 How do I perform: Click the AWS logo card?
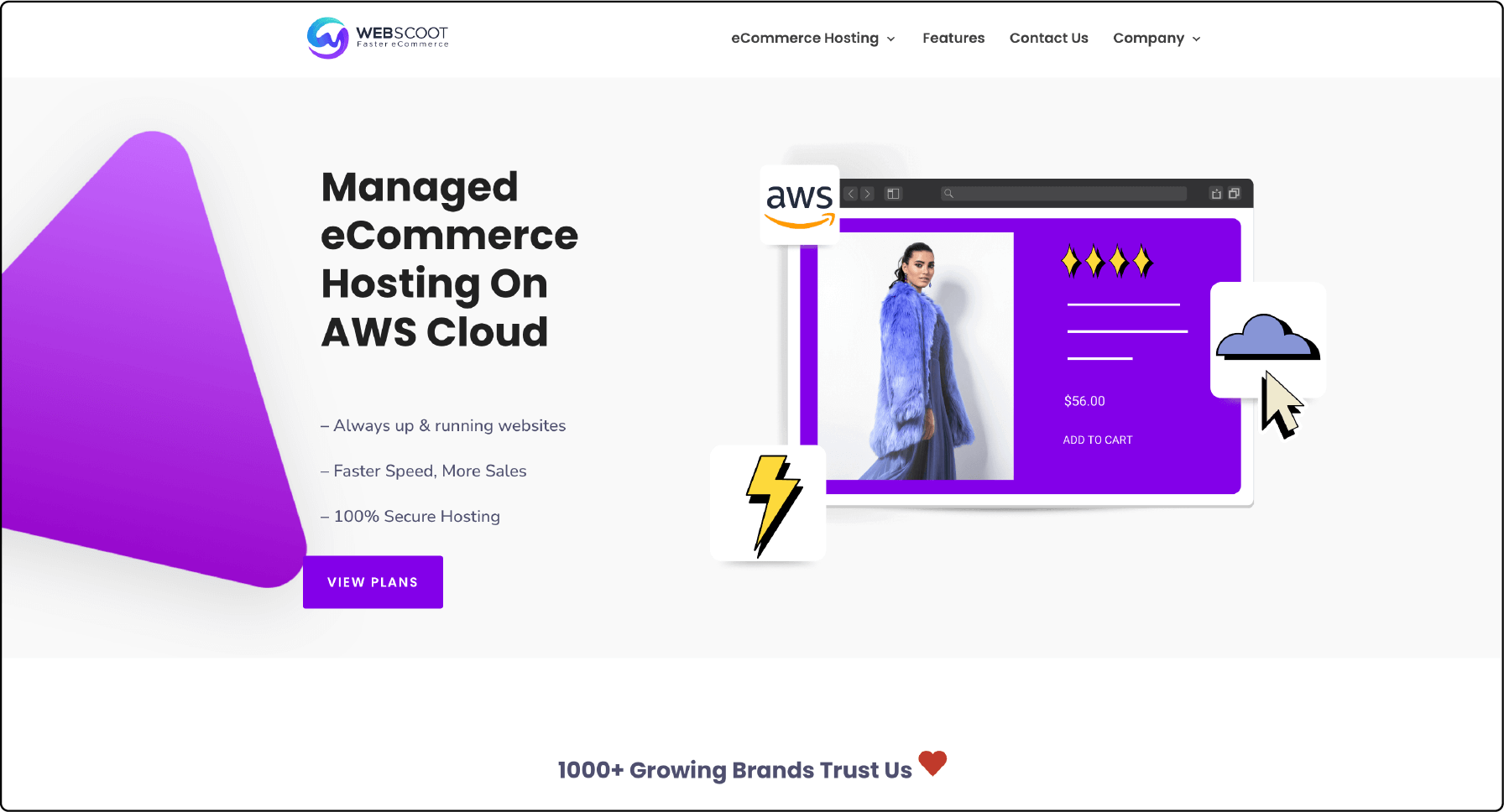point(800,205)
